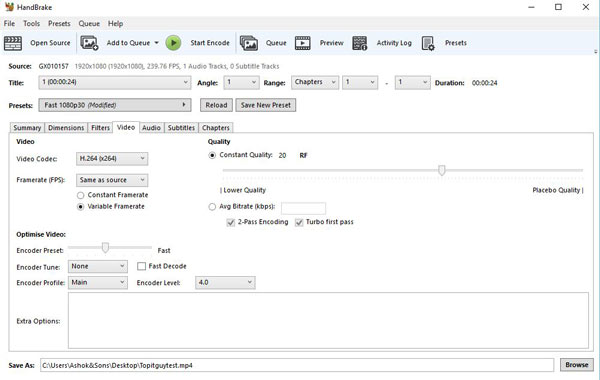The width and height of the screenshot is (600, 380).
Task: Click the Placebo Quality label
Action: pyautogui.click(x=556, y=190)
